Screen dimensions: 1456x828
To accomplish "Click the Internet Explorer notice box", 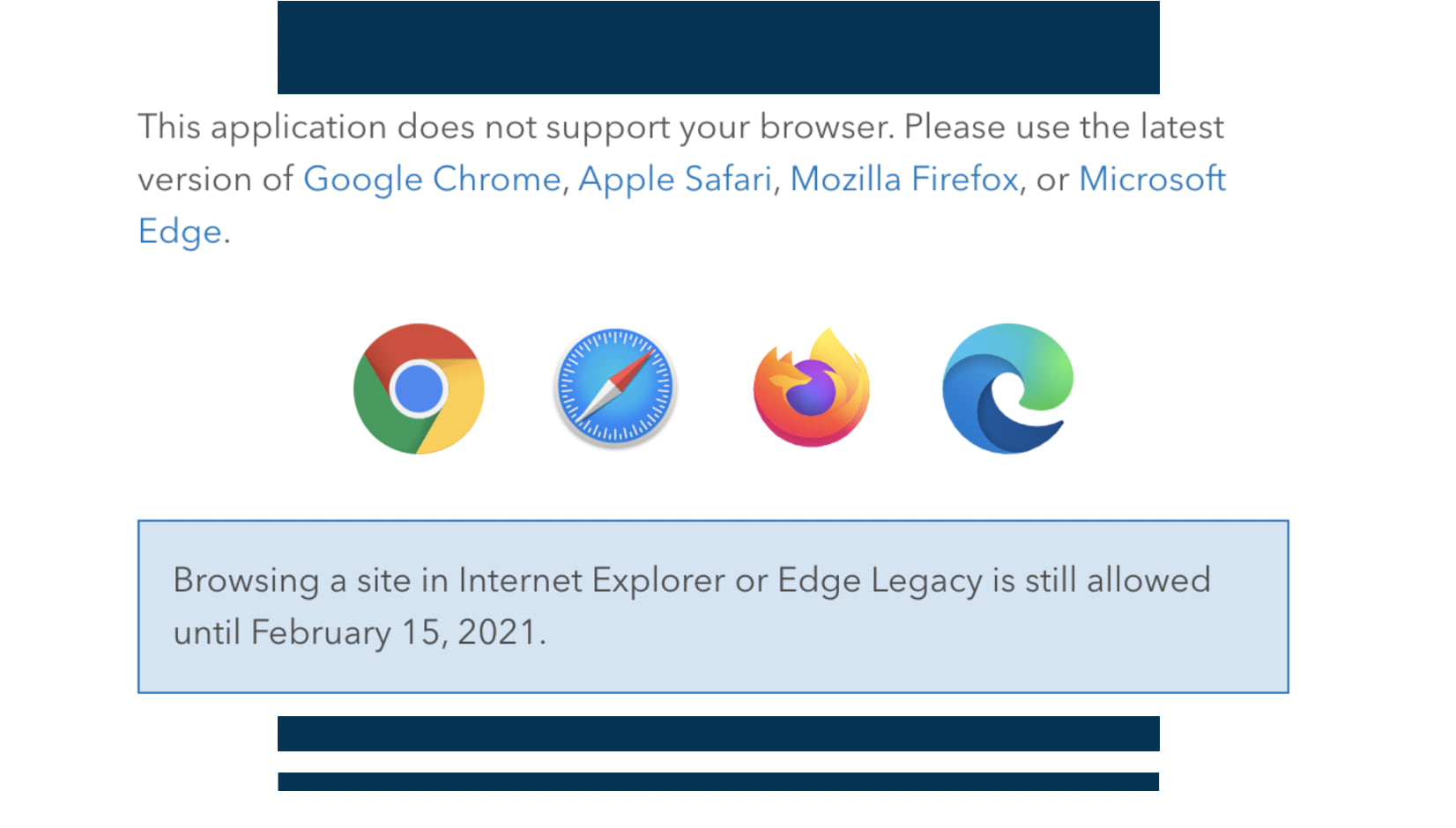I will [x=714, y=604].
